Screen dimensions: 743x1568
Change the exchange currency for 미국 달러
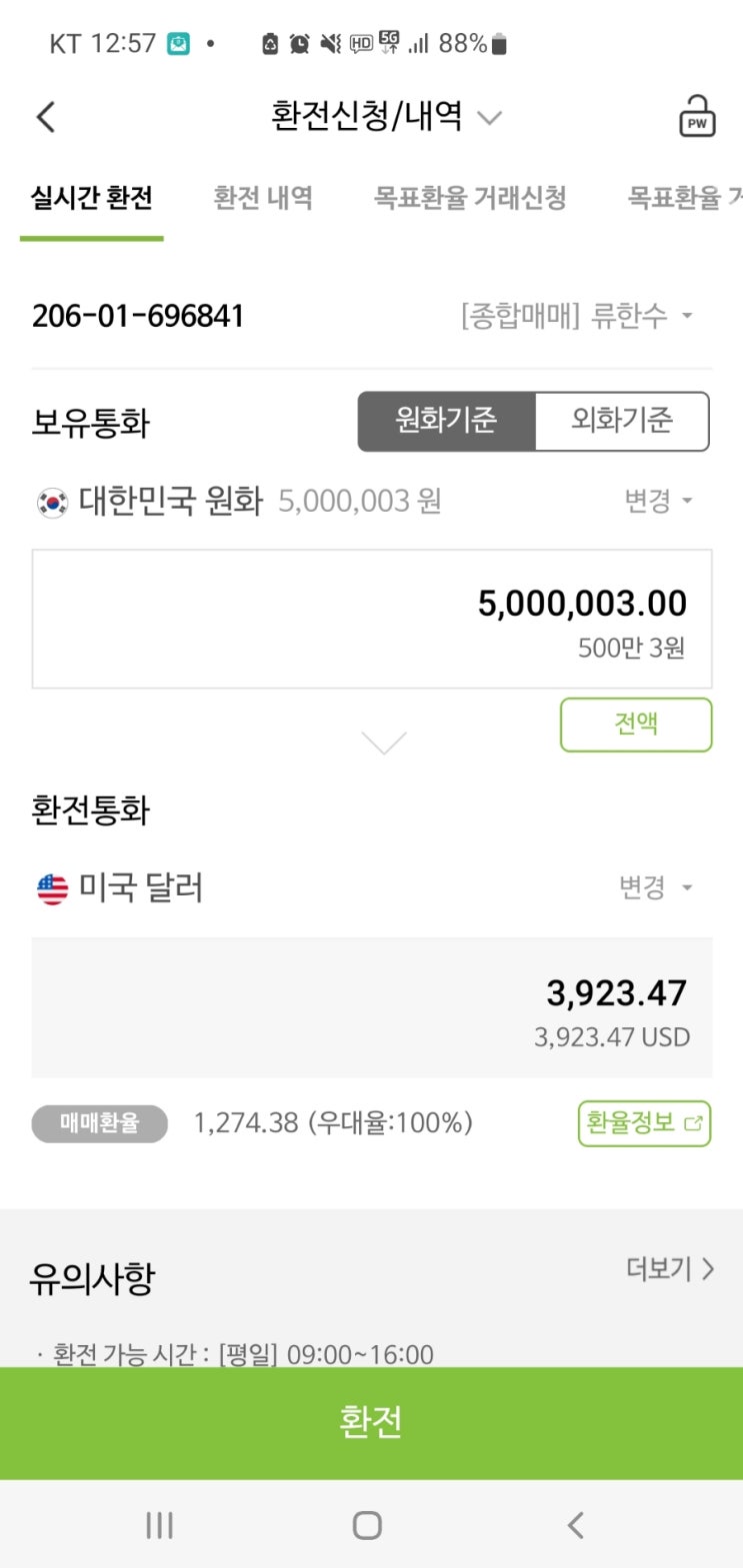coord(655,887)
